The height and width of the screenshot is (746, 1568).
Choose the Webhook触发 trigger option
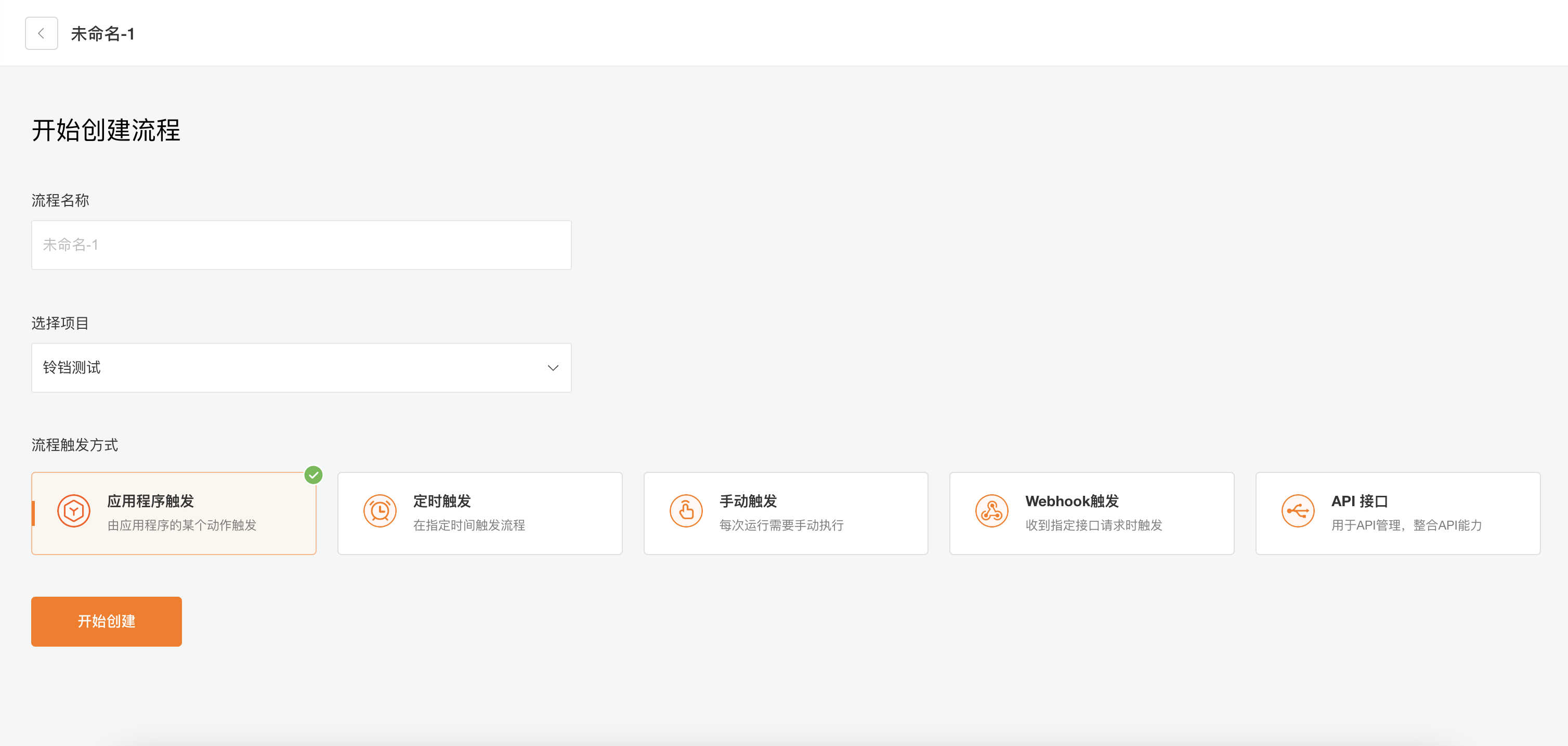pyautogui.click(x=1092, y=513)
